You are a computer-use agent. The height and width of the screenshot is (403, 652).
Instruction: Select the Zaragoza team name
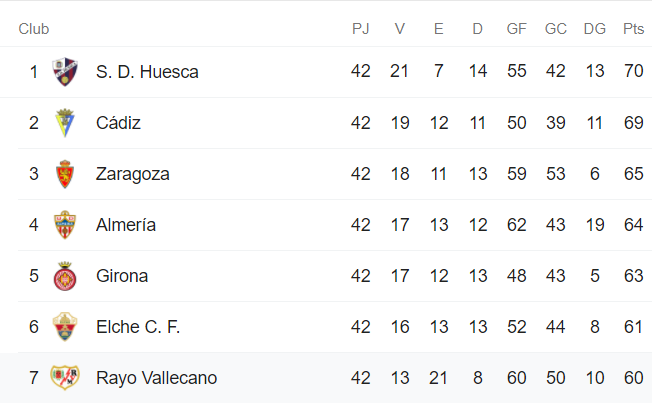coord(132,174)
